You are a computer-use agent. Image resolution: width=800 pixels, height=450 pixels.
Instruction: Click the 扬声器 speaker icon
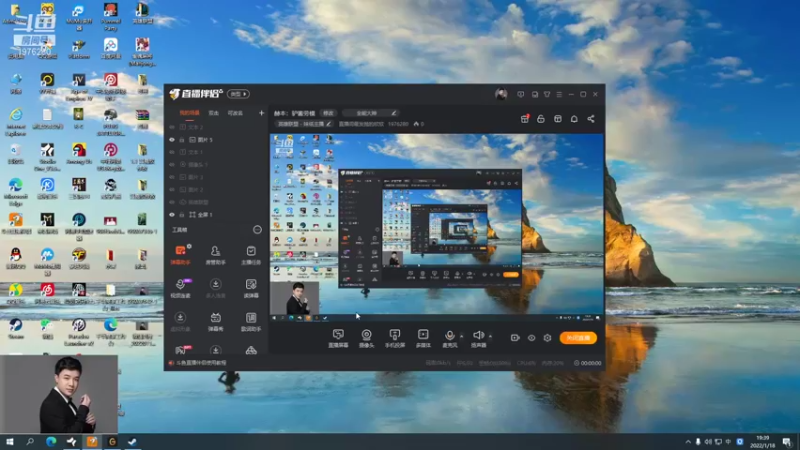(x=478, y=335)
